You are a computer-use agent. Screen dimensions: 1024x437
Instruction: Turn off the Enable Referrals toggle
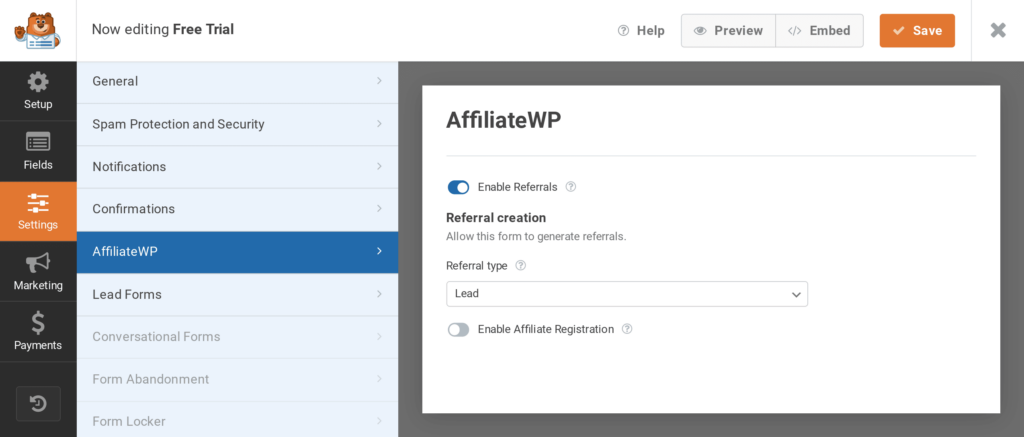pos(458,187)
